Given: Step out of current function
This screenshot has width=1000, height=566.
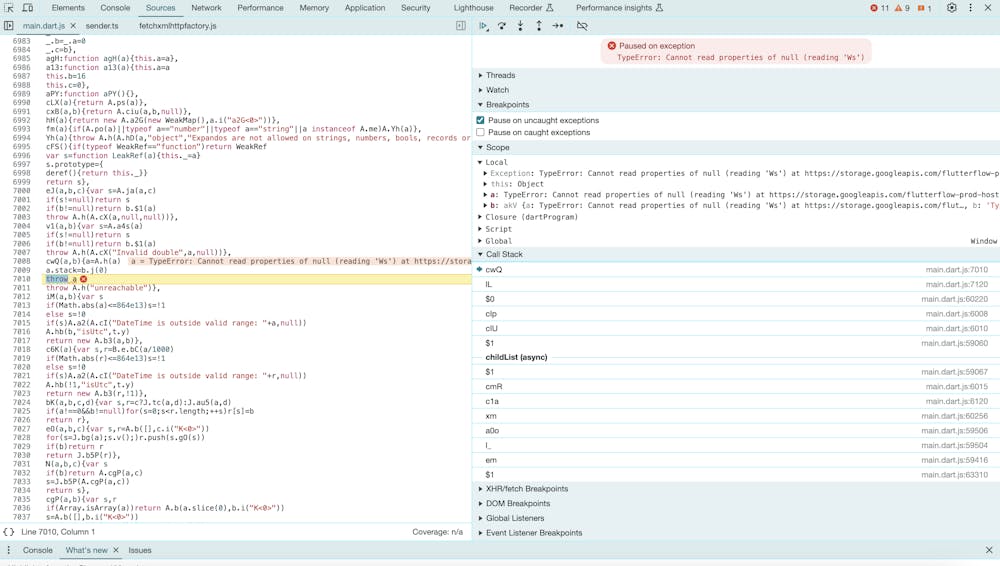Looking at the screenshot, I should (538, 26).
